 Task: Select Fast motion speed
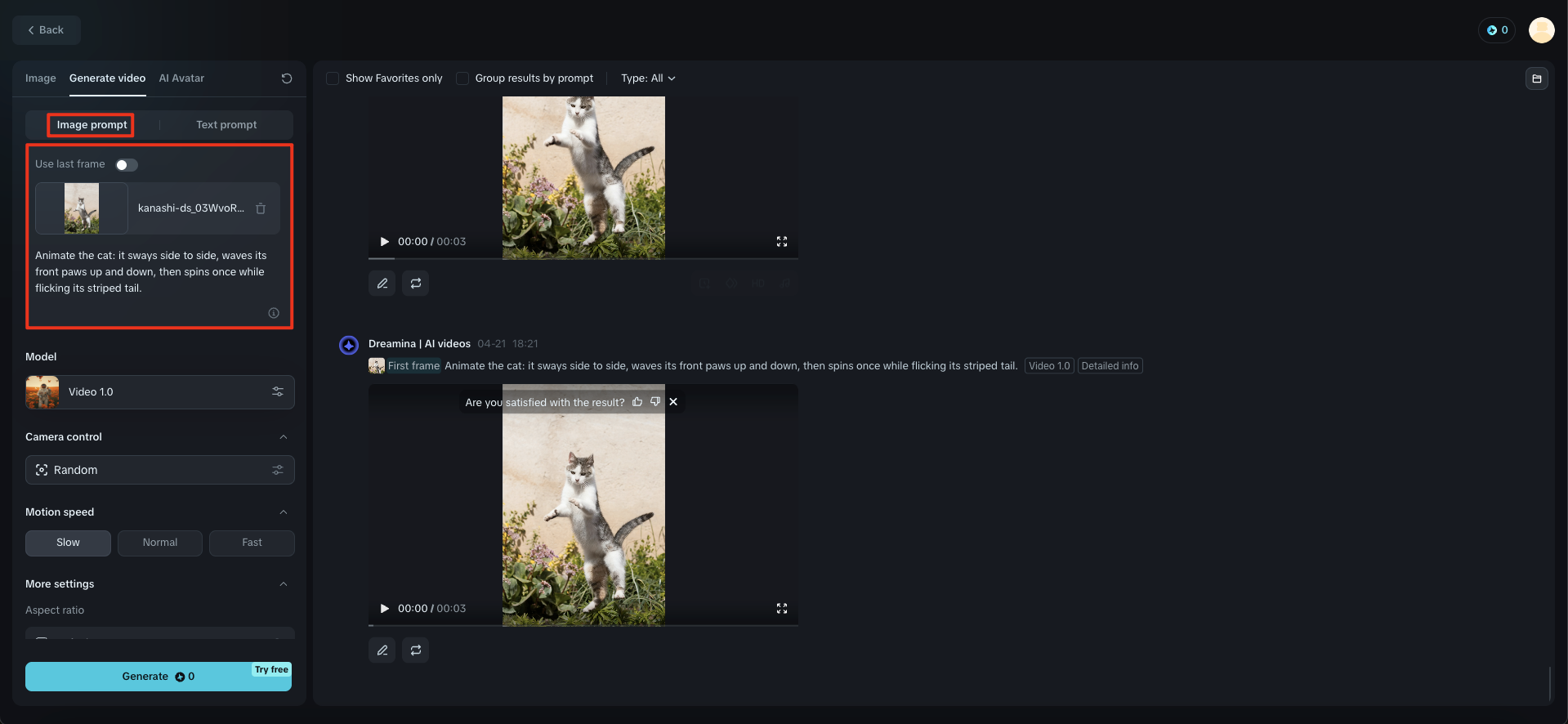click(252, 543)
